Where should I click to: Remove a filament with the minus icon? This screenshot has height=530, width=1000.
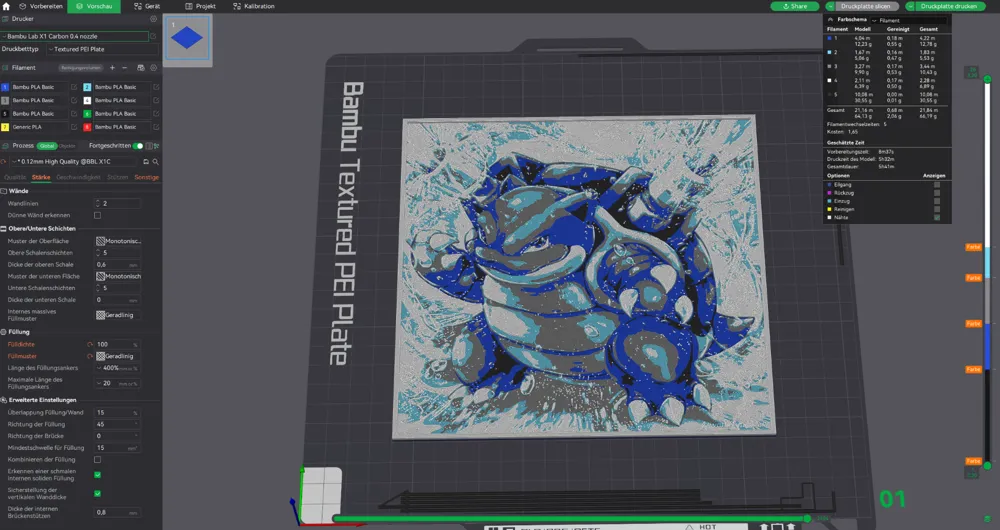pos(124,68)
